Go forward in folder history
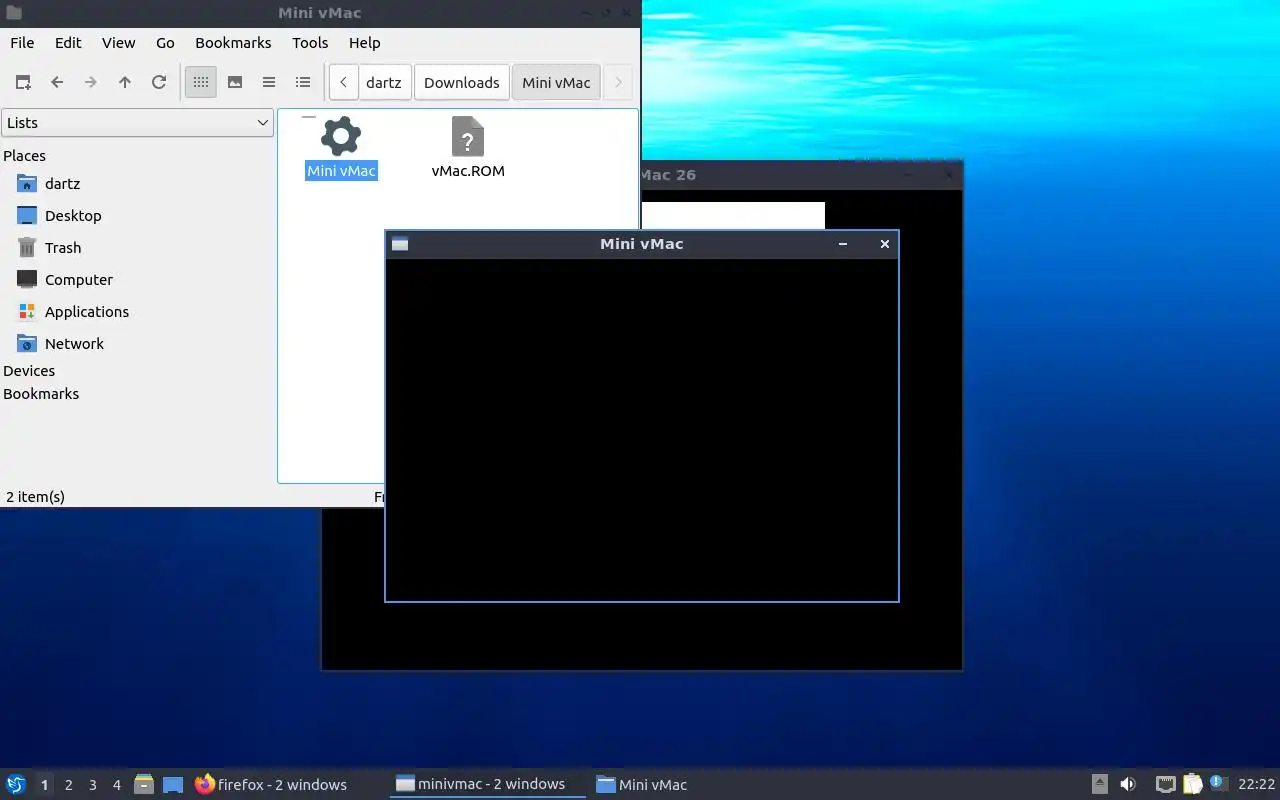1280x800 pixels. [91, 82]
